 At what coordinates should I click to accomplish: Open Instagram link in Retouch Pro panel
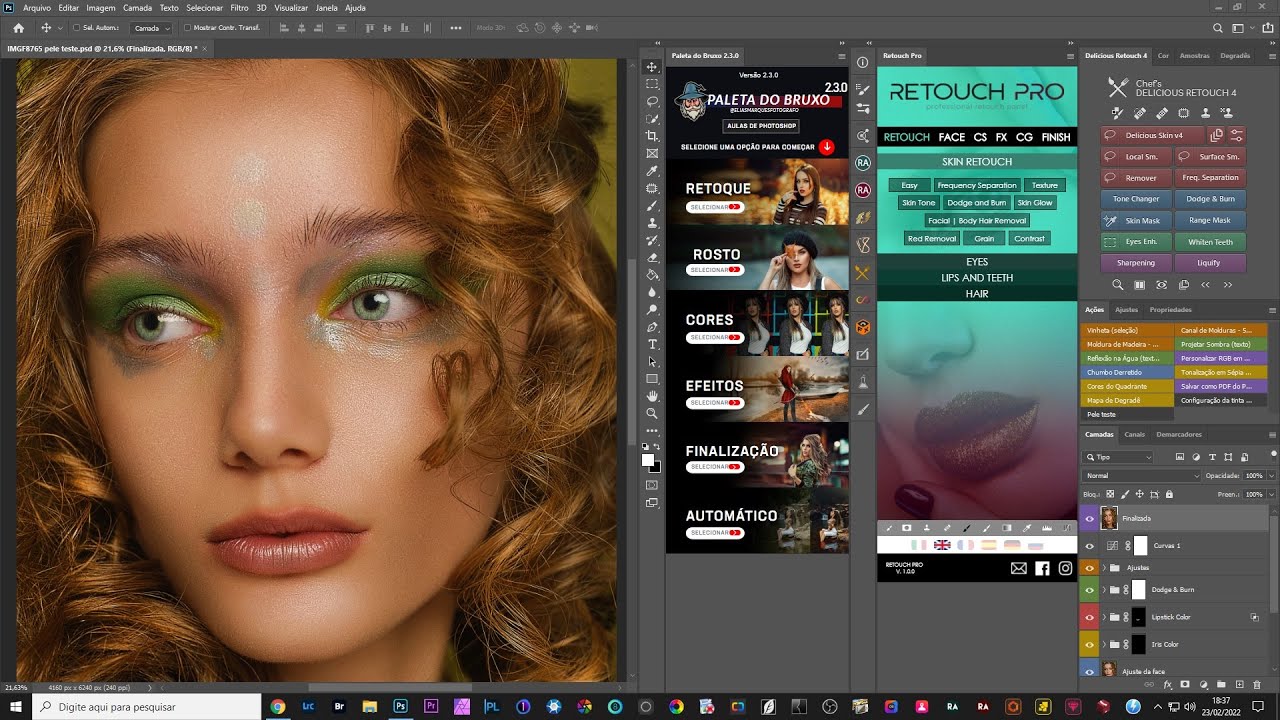point(1065,568)
